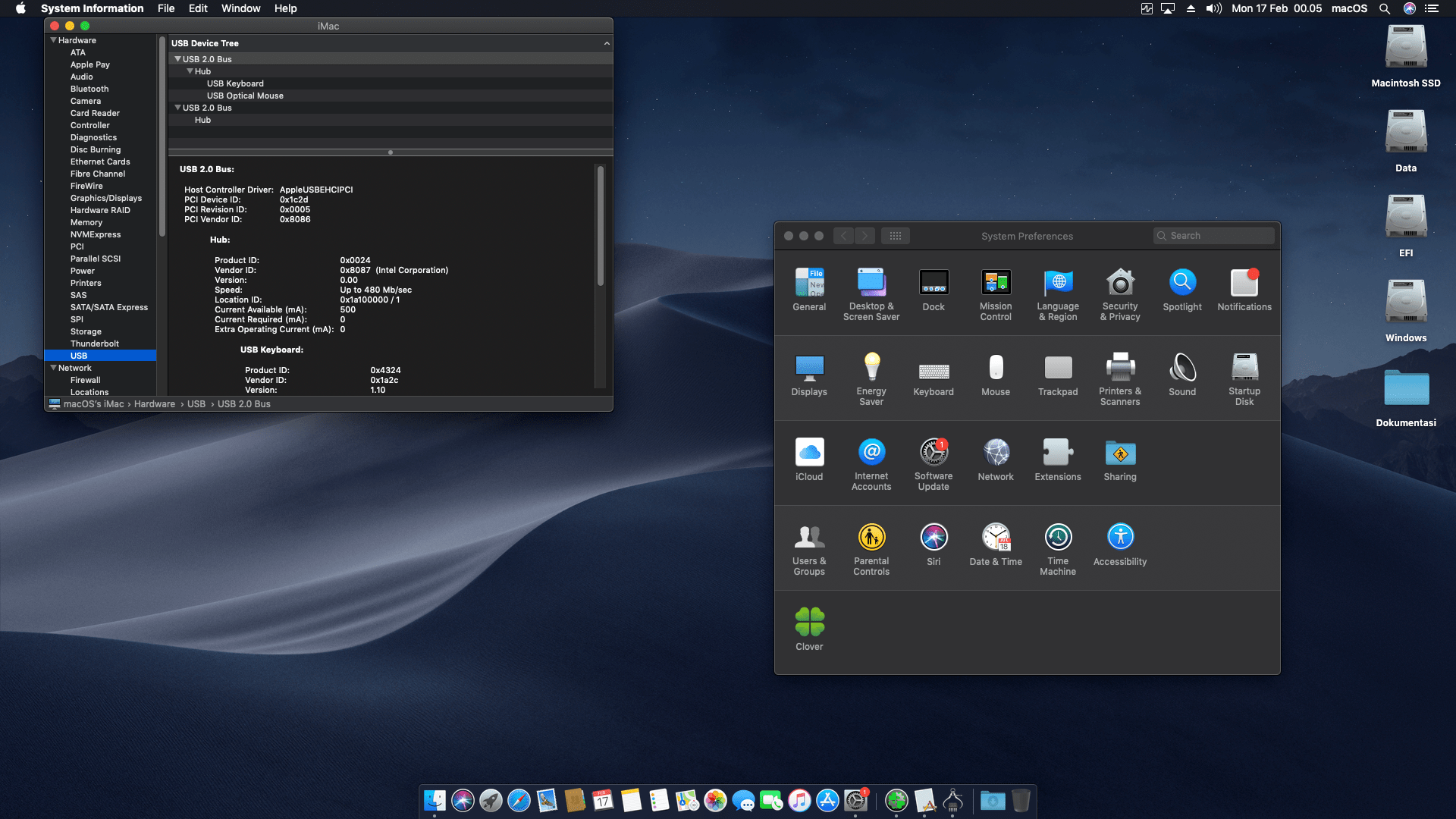Open Trackpad preferences pane
Screen dimensions: 1456x819
coord(1058,375)
